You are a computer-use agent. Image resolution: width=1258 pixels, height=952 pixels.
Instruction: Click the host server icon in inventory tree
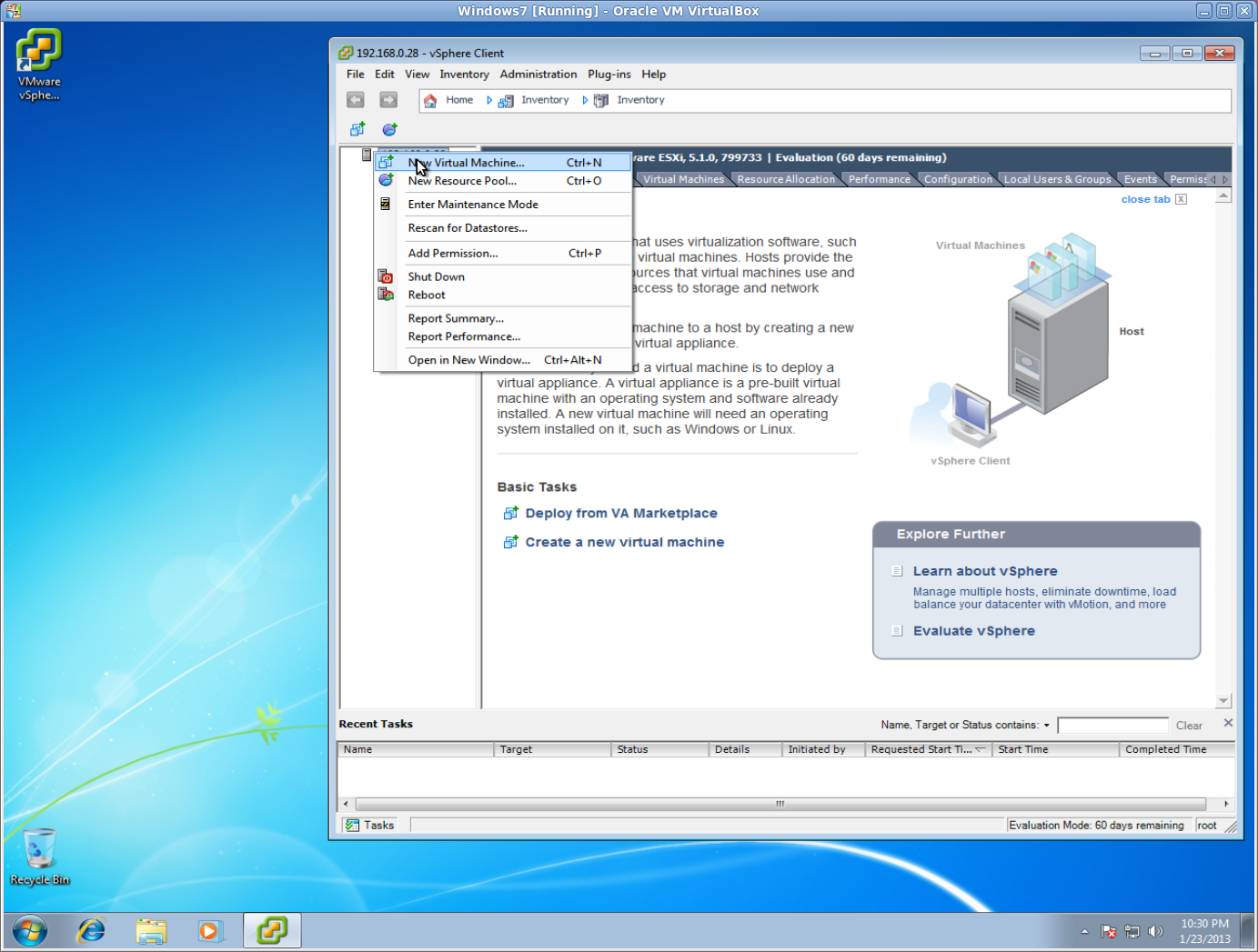[x=367, y=155]
